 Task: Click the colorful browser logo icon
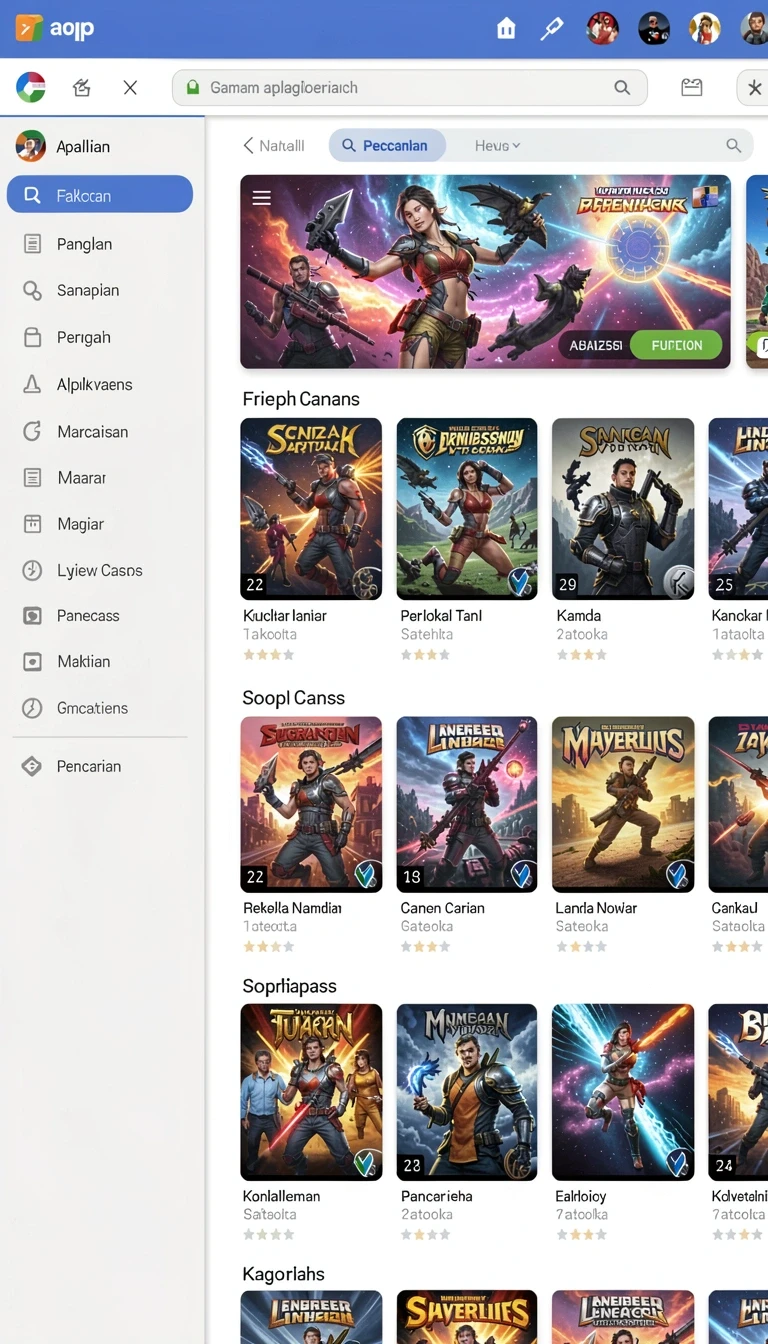point(31,88)
